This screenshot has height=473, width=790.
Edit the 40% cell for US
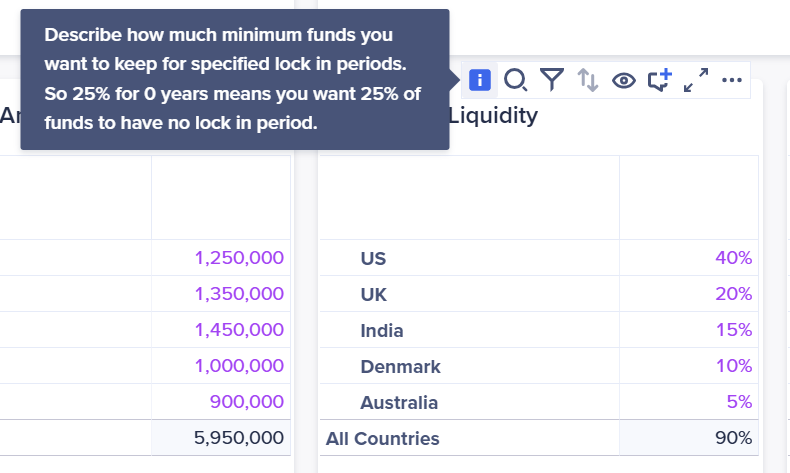pos(689,258)
